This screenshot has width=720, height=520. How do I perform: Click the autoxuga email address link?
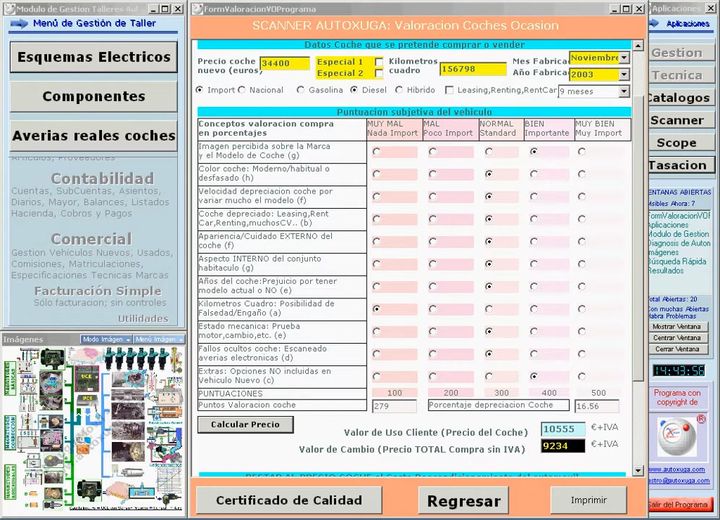(x=679, y=480)
